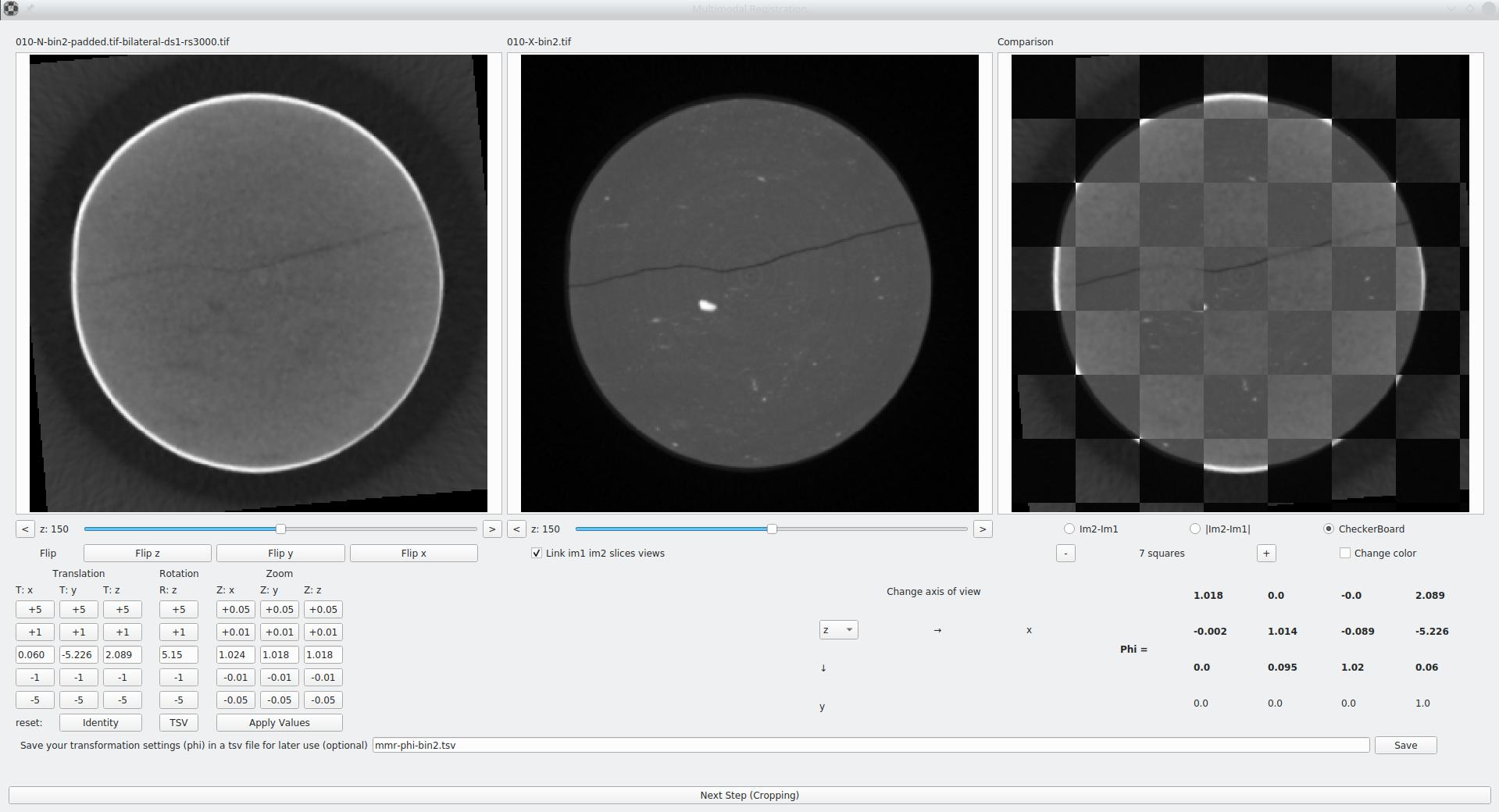Advance to next slice of 010-X-bin2 image
Image resolution: width=1499 pixels, height=812 pixels.
point(983,529)
